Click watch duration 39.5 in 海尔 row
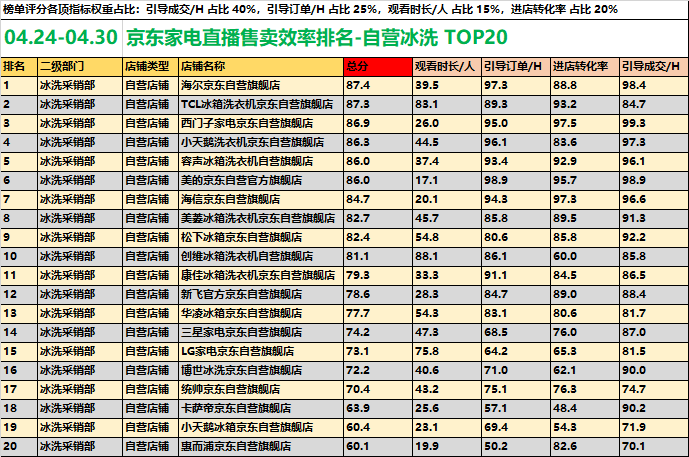Viewport: 689px width, 457px height. [x=447, y=85]
